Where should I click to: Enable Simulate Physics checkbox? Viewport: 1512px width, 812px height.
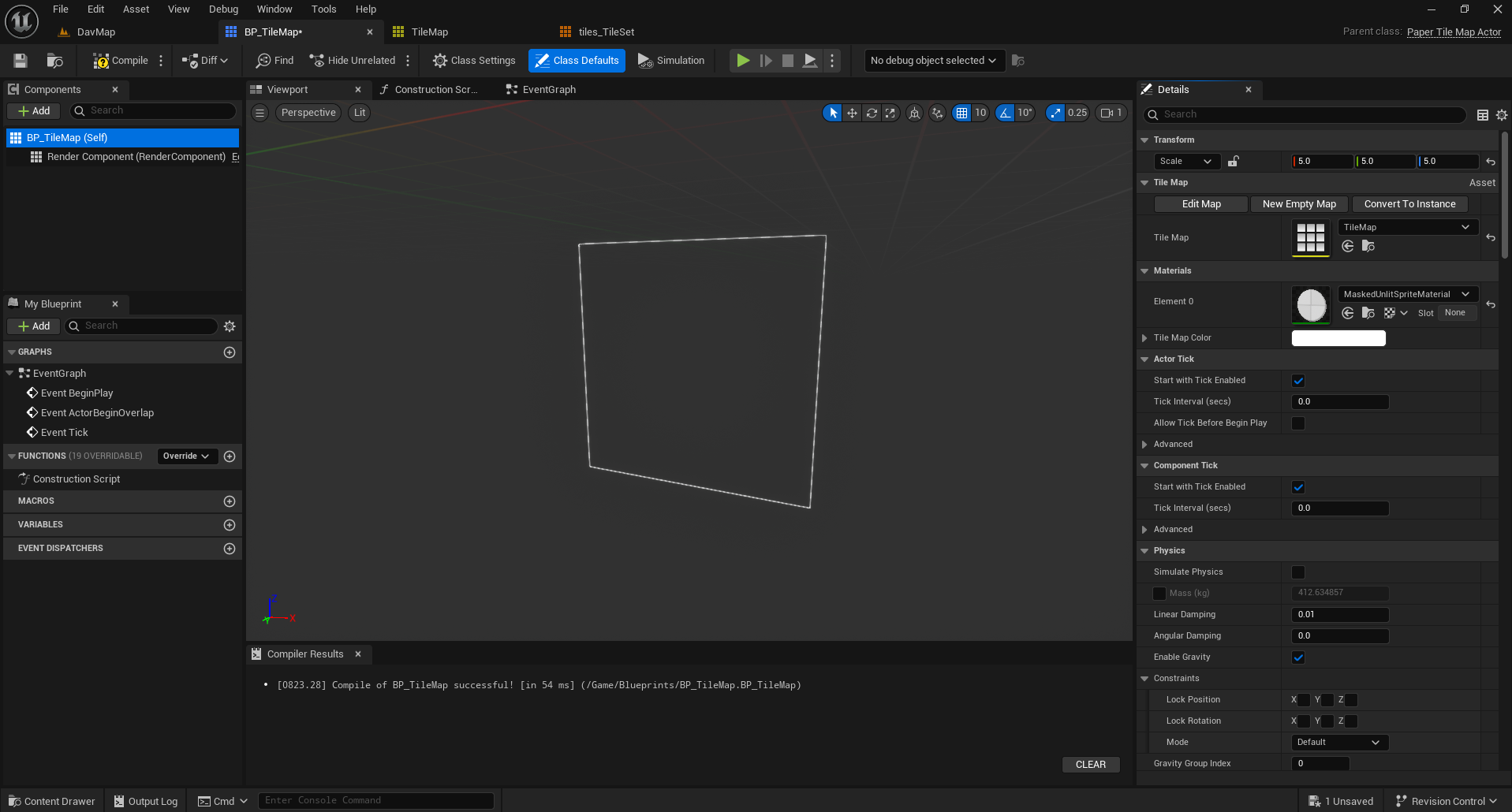1298,572
